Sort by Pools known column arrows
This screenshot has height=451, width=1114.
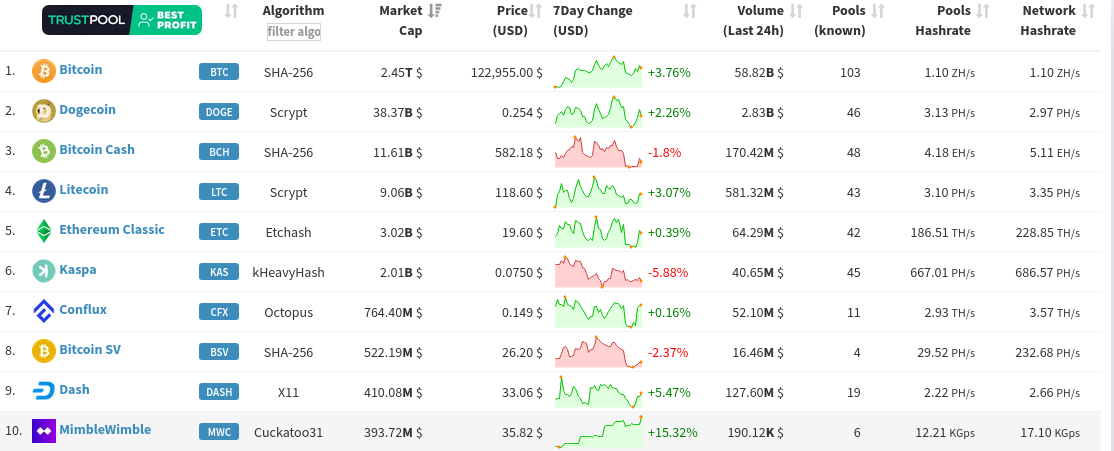coord(878,11)
